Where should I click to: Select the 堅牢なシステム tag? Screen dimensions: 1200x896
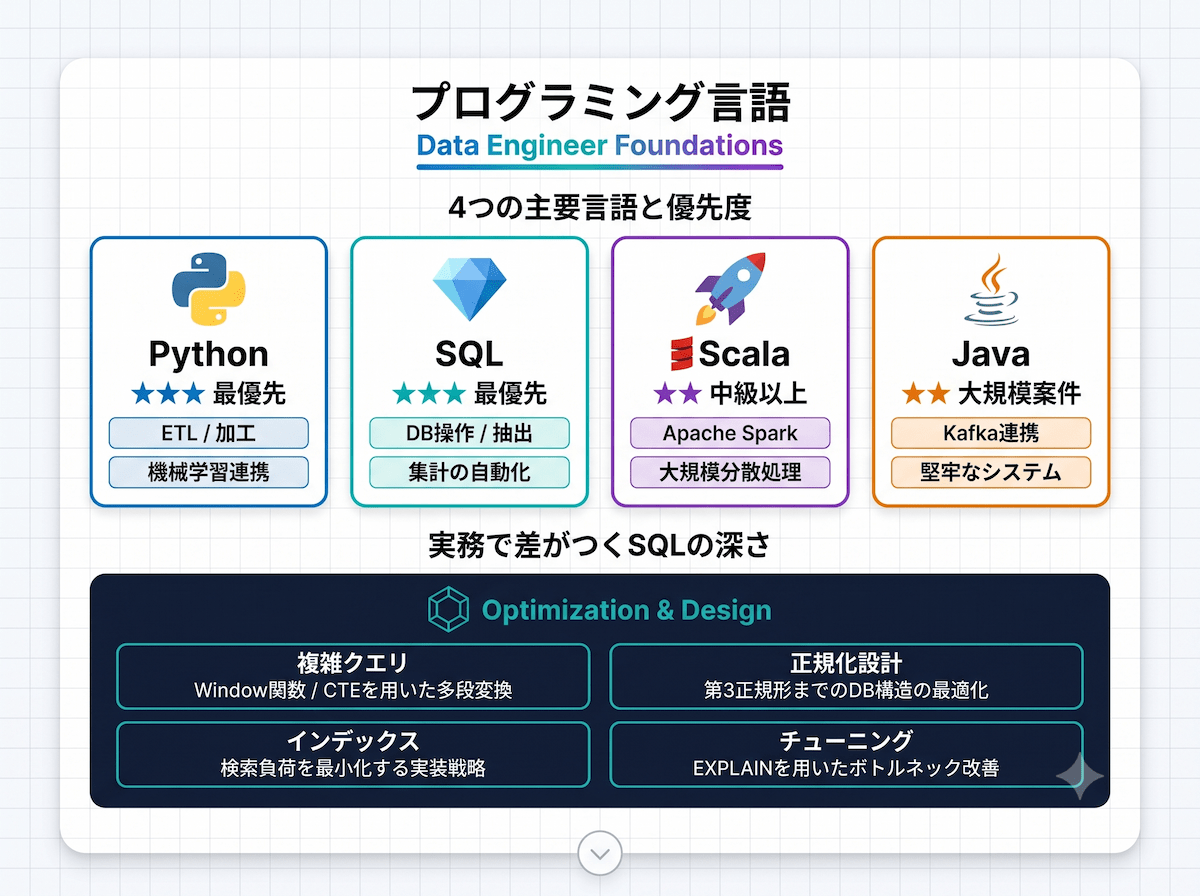pos(991,472)
